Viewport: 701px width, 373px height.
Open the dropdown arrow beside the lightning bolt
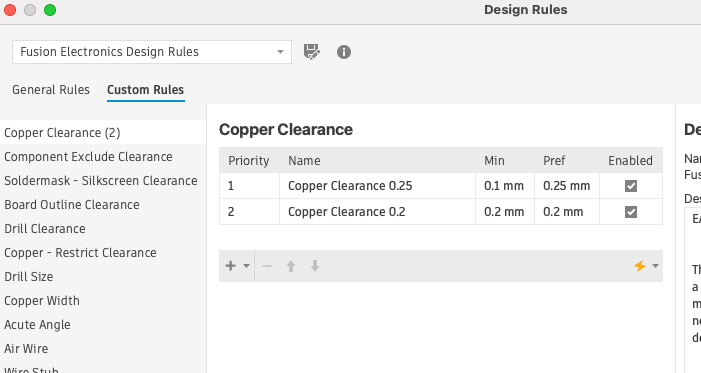tap(655, 266)
